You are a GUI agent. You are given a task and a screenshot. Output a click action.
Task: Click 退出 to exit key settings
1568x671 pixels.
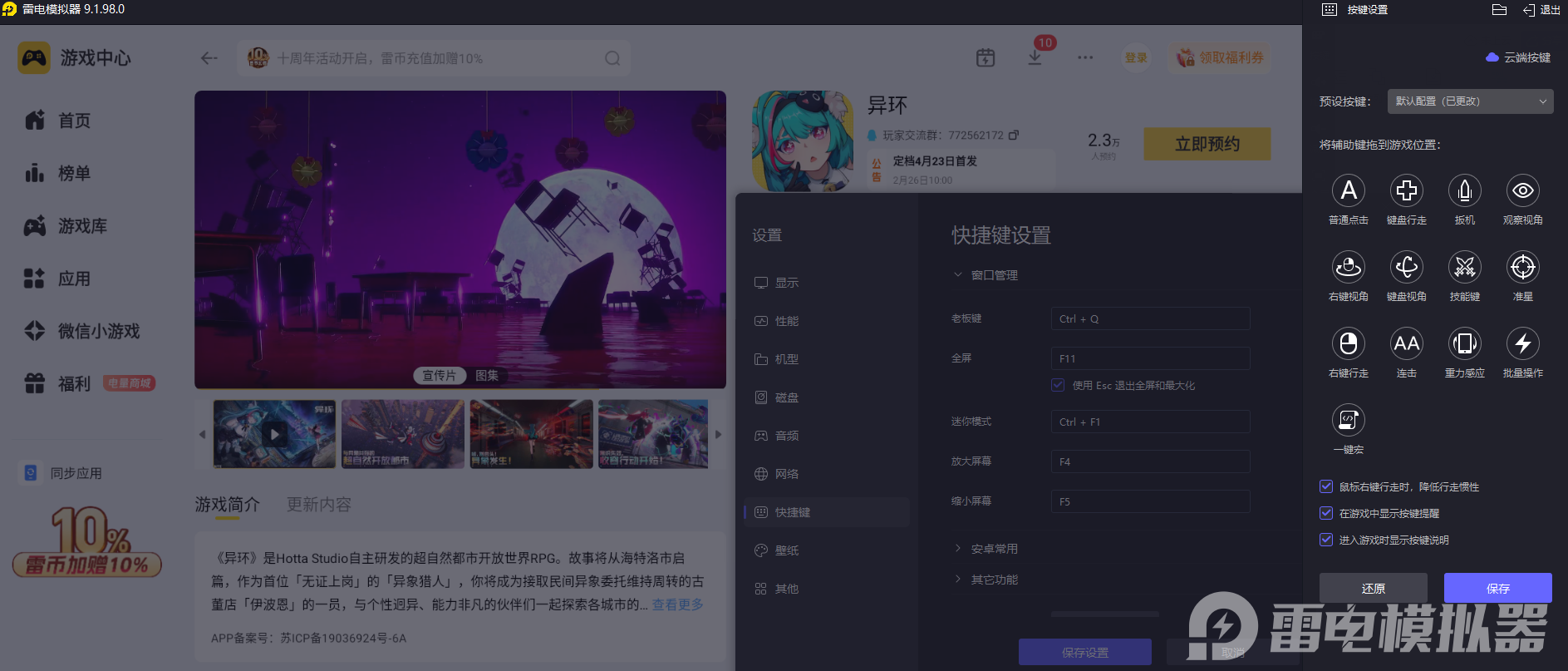pyautogui.click(x=1541, y=10)
